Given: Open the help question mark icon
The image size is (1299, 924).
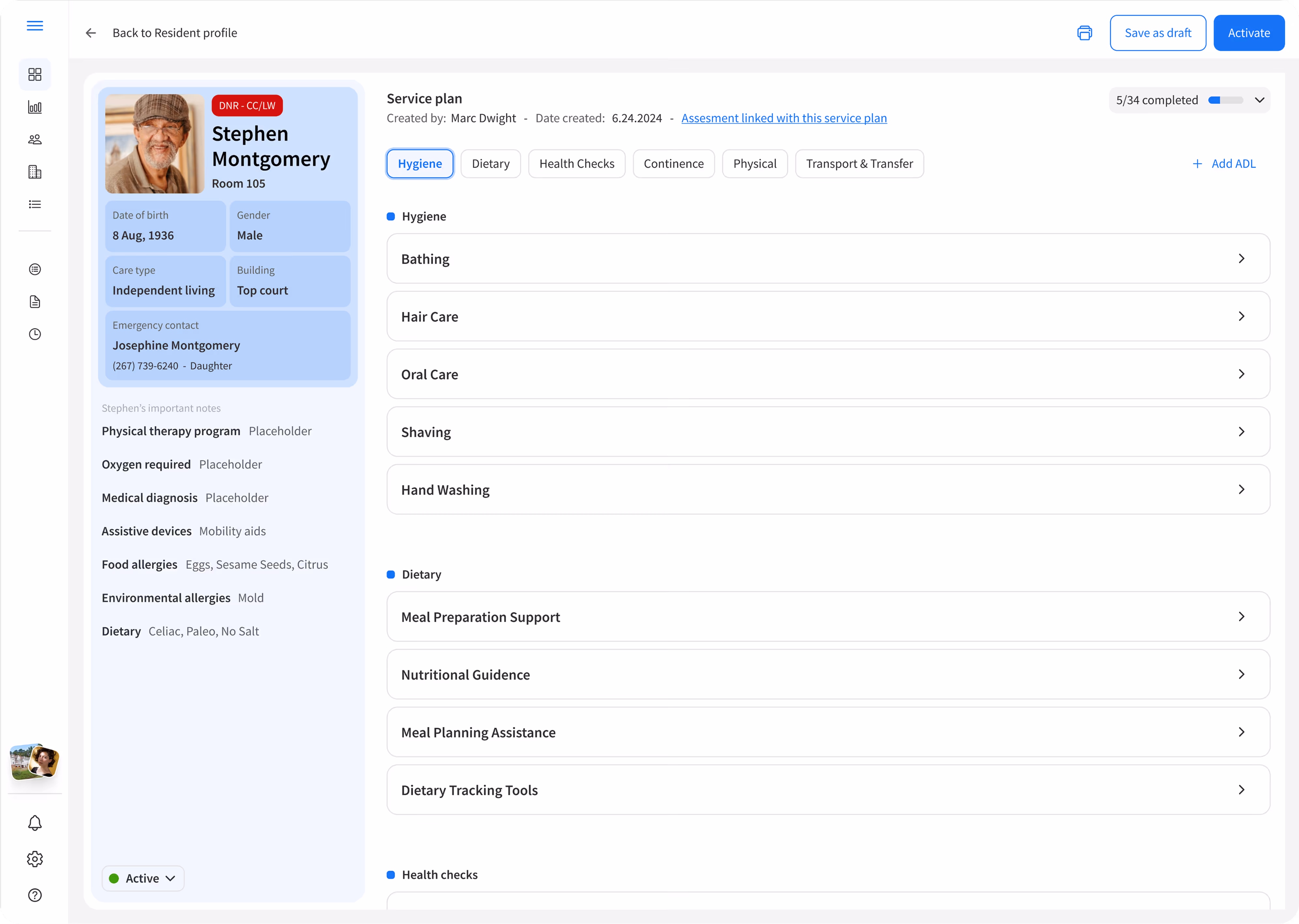Looking at the screenshot, I should [x=35, y=895].
